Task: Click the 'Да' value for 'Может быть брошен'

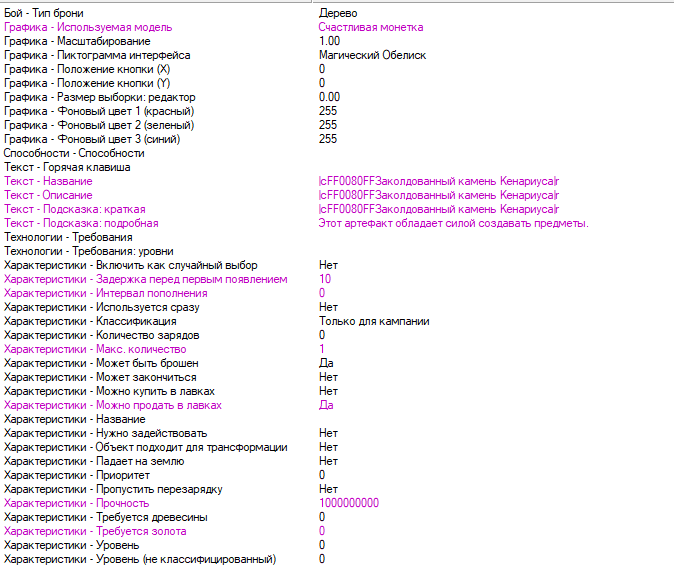Action: (326, 364)
